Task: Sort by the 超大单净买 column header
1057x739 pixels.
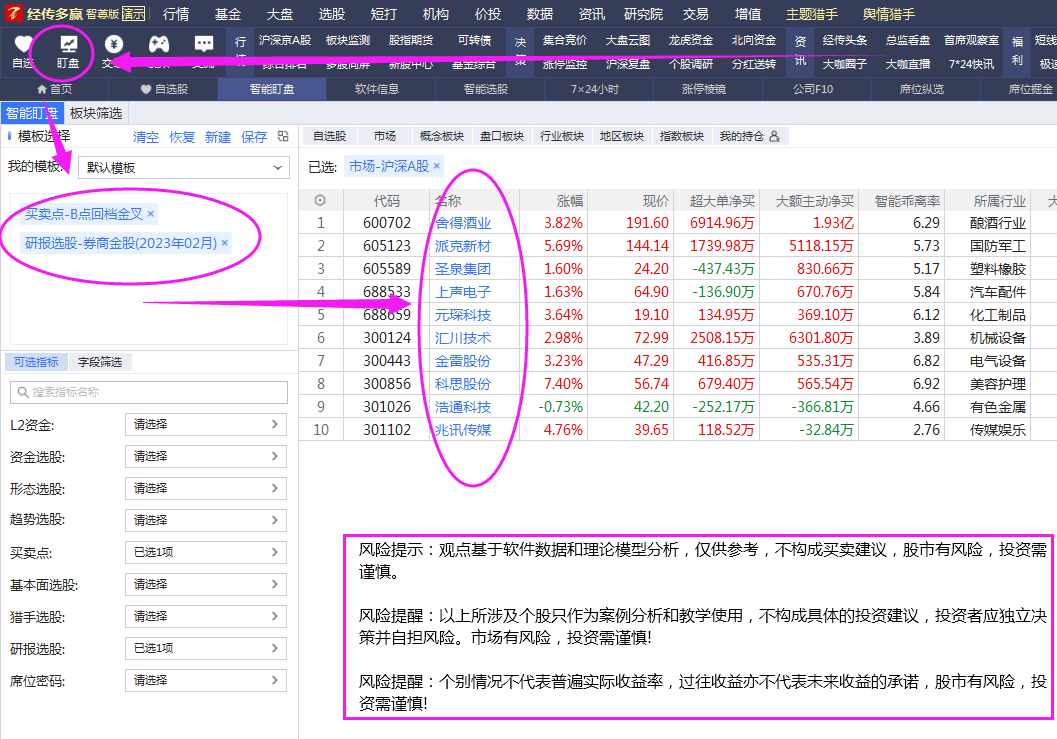Action: pos(722,201)
